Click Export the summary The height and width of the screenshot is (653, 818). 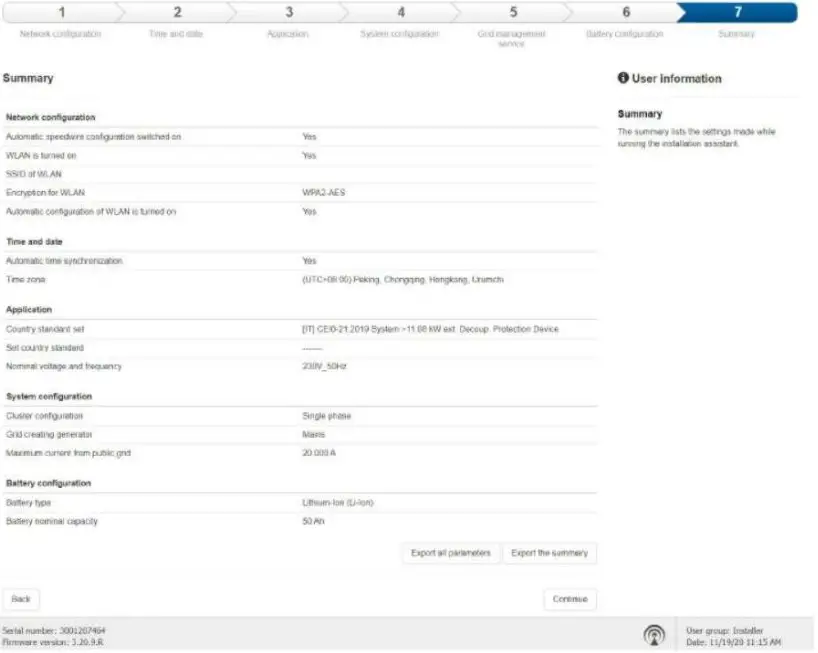pos(551,553)
